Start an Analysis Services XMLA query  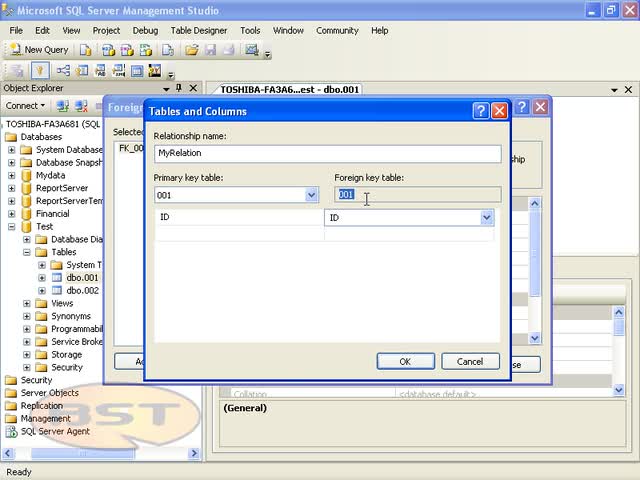(146, 50)
